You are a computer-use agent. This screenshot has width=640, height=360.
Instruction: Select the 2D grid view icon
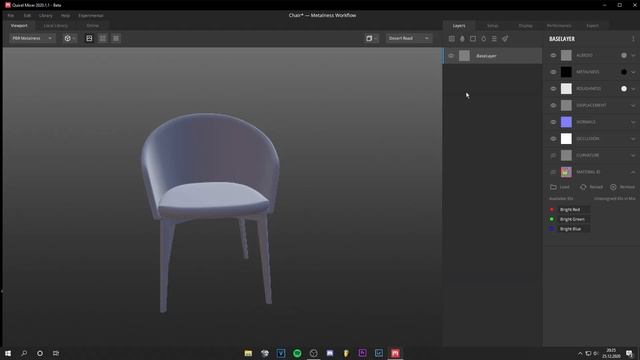point(116,38)
